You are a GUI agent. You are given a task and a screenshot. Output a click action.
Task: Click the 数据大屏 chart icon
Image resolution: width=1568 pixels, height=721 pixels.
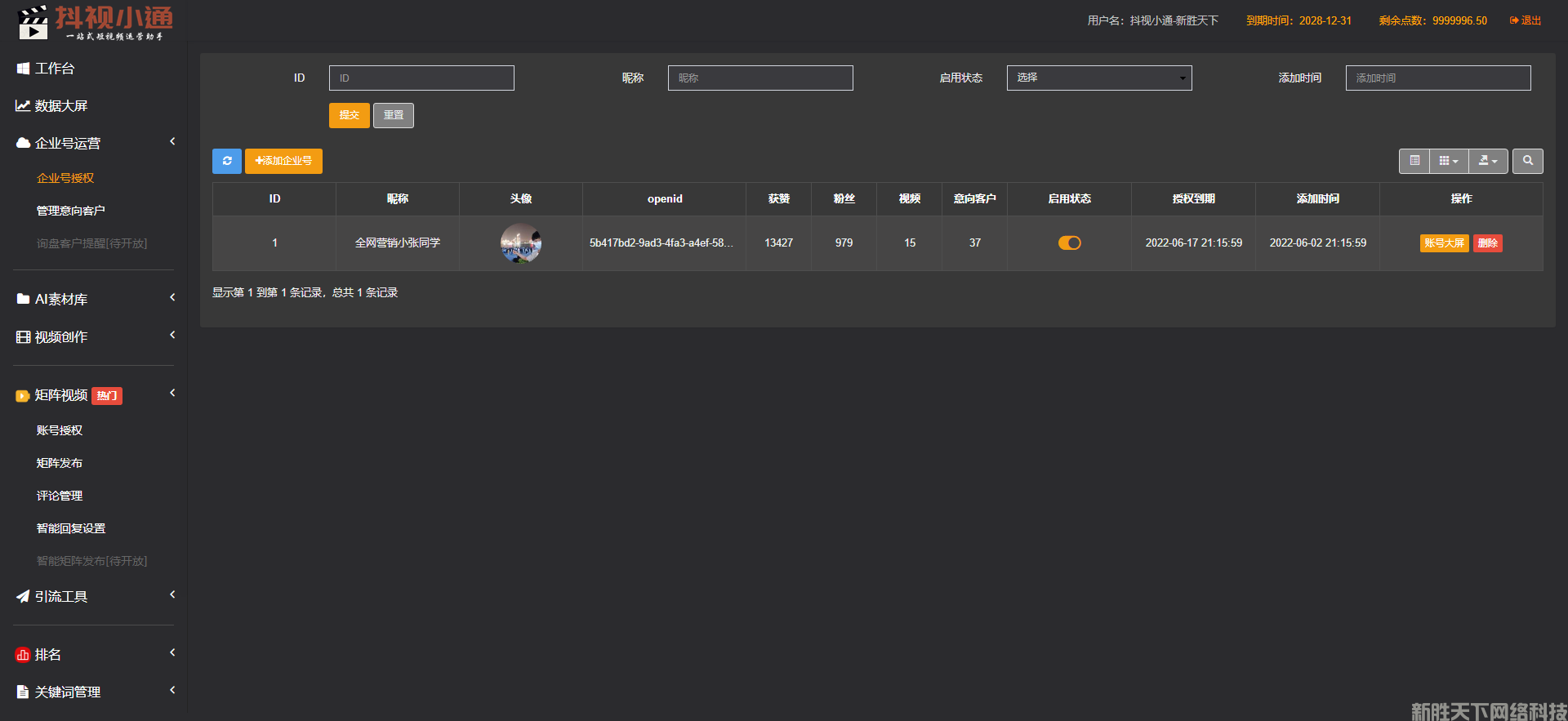(x=23, y=106)
